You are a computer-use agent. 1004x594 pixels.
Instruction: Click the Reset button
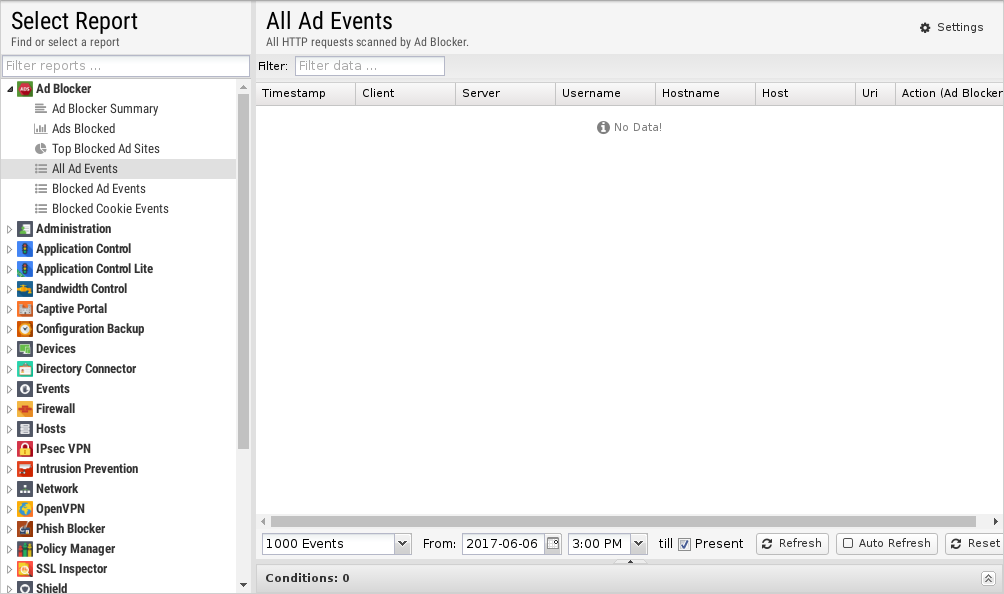click(x=975, y=543)
